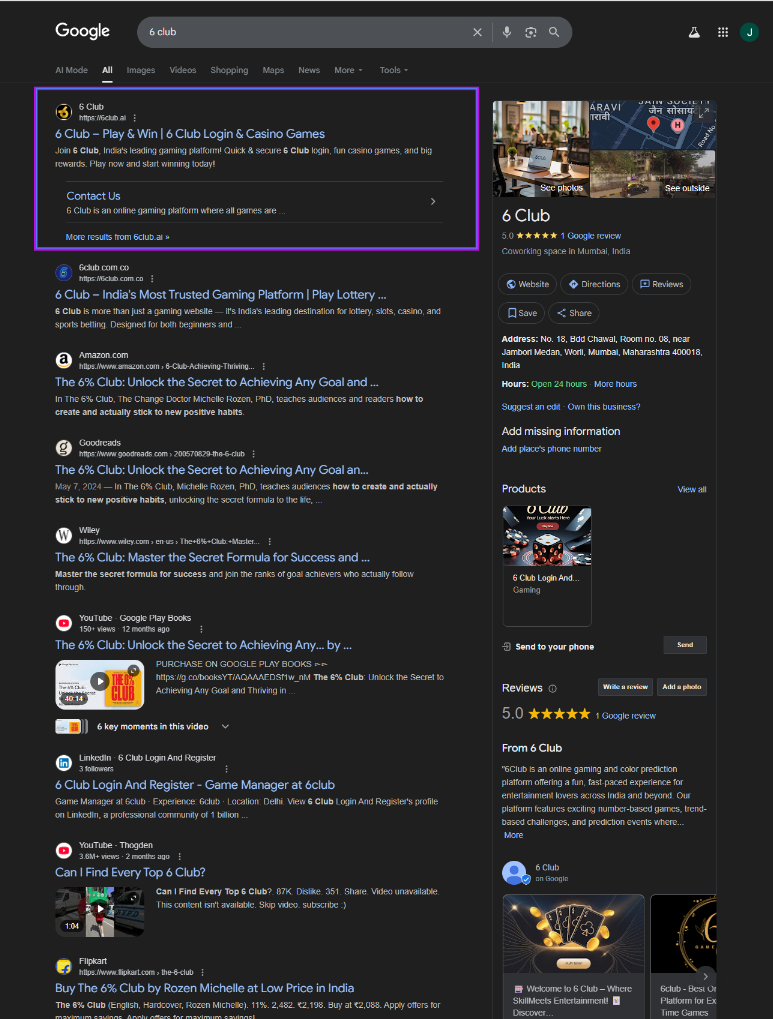Viewport: 773px width, 1019px height.
Task: Open options menu for 6club.ai result
Action: tap(135, 118)
